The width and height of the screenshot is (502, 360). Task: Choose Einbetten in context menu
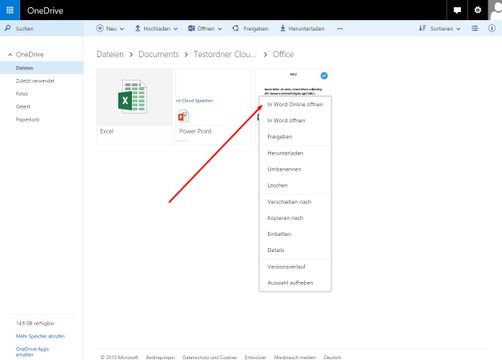point(295,234)
